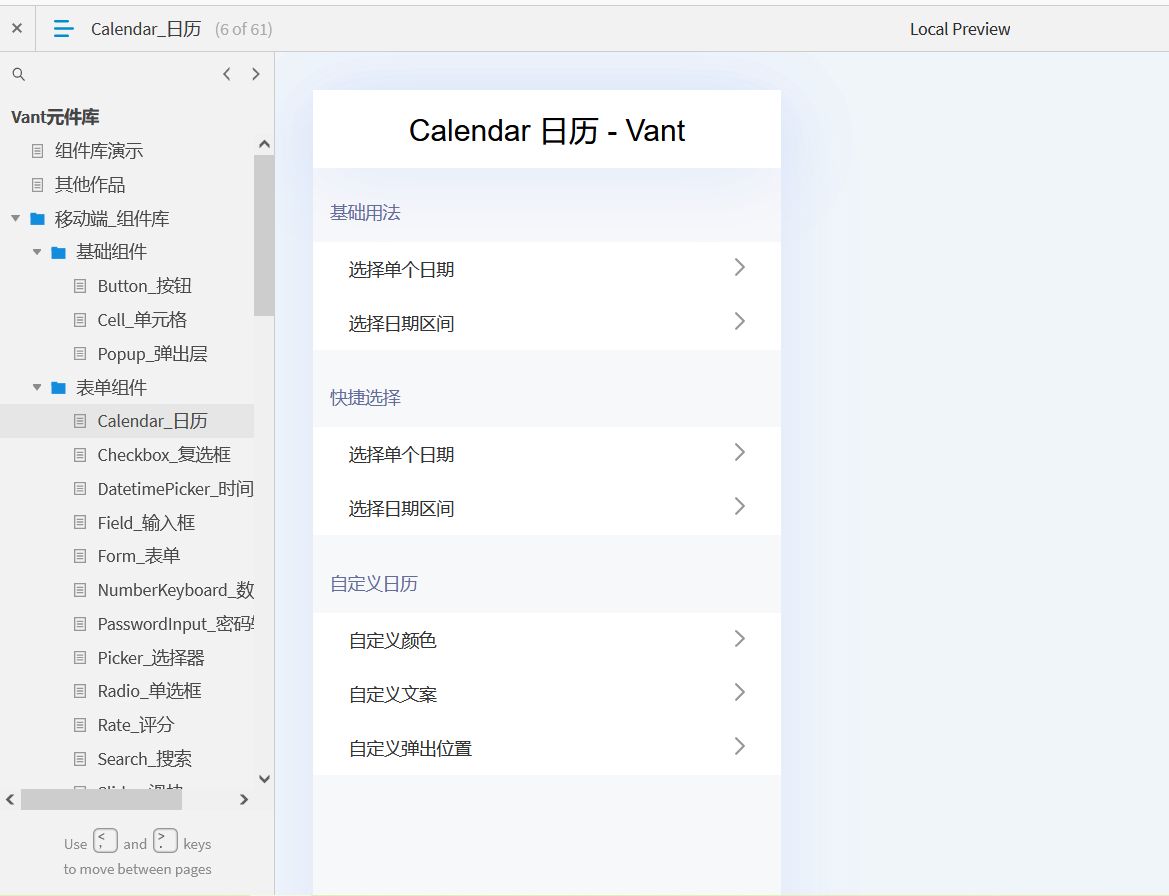Open the 自定义颜色 cell

[x=546, y=640]
